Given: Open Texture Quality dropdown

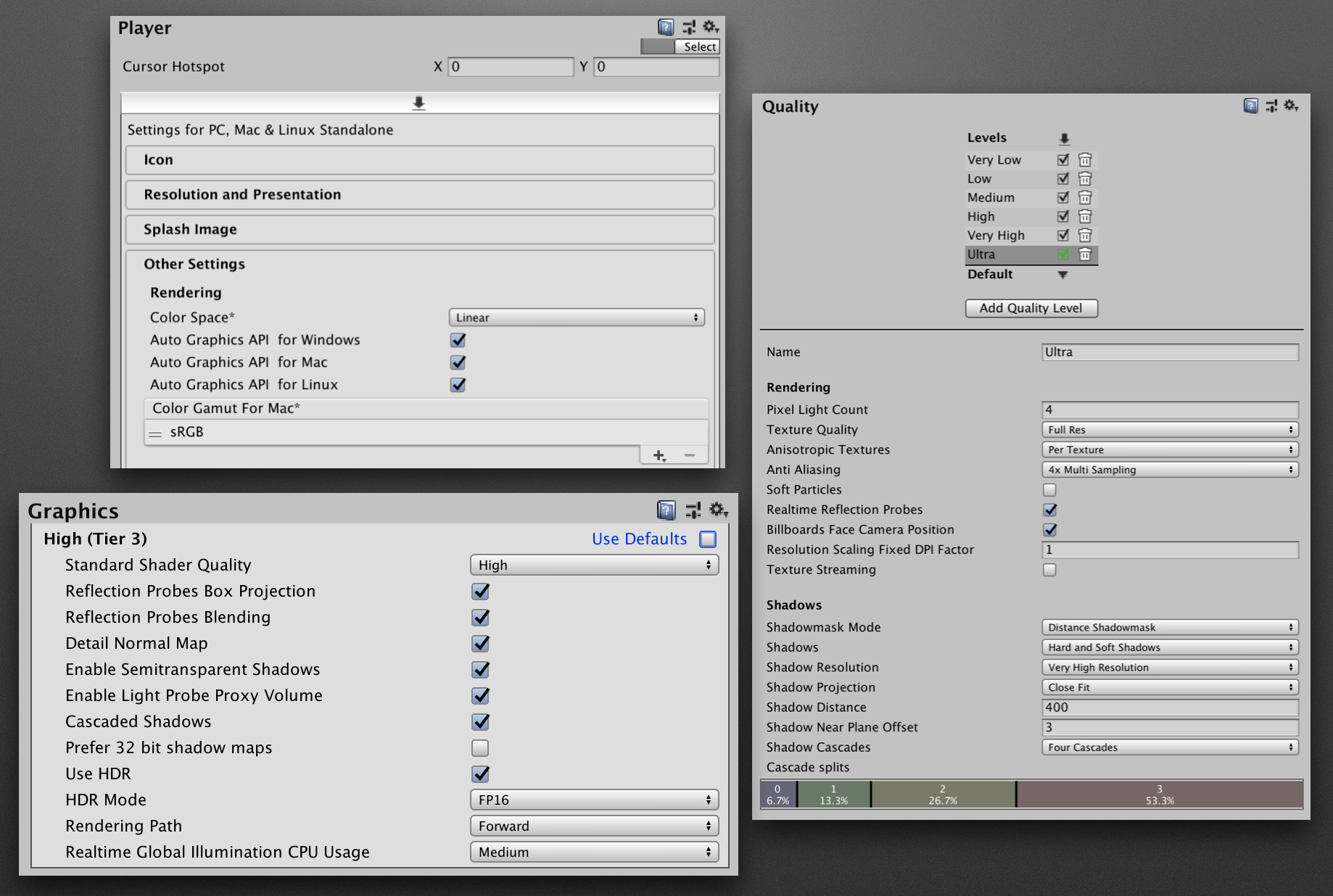Looking at the screenshot, I should pyautogui.click(x=1170, y=430).
